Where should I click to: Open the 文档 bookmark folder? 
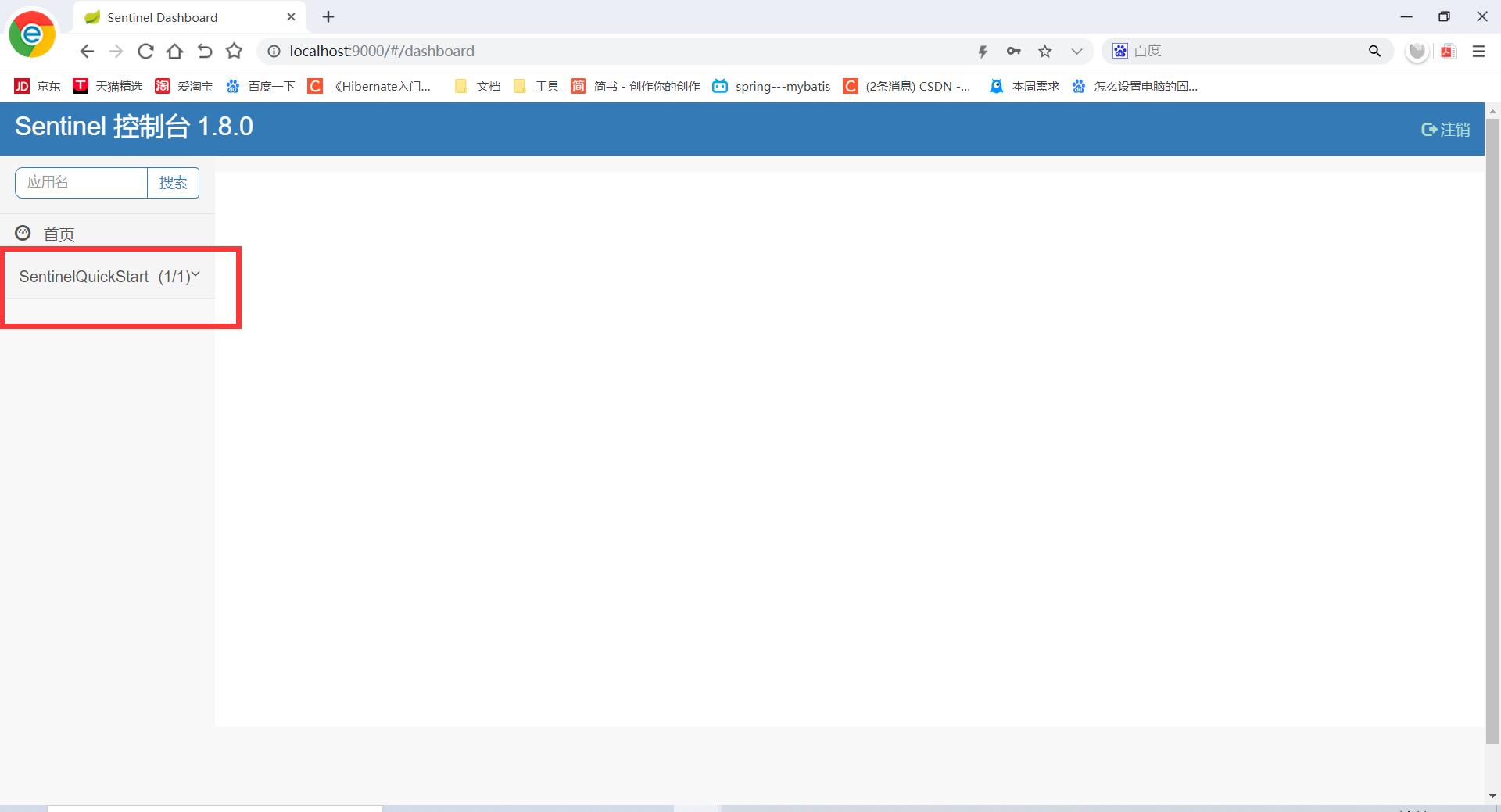(x=477, y=86)
